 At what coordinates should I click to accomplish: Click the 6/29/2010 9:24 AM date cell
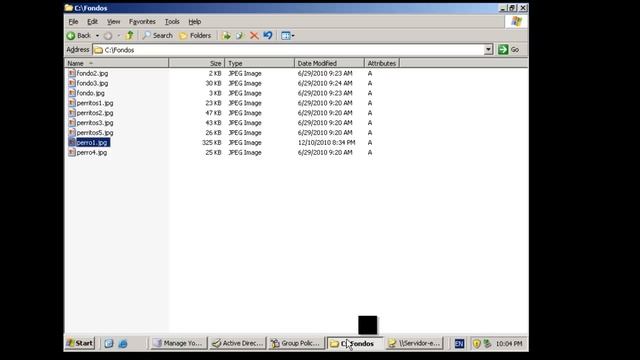pos(325,83)
